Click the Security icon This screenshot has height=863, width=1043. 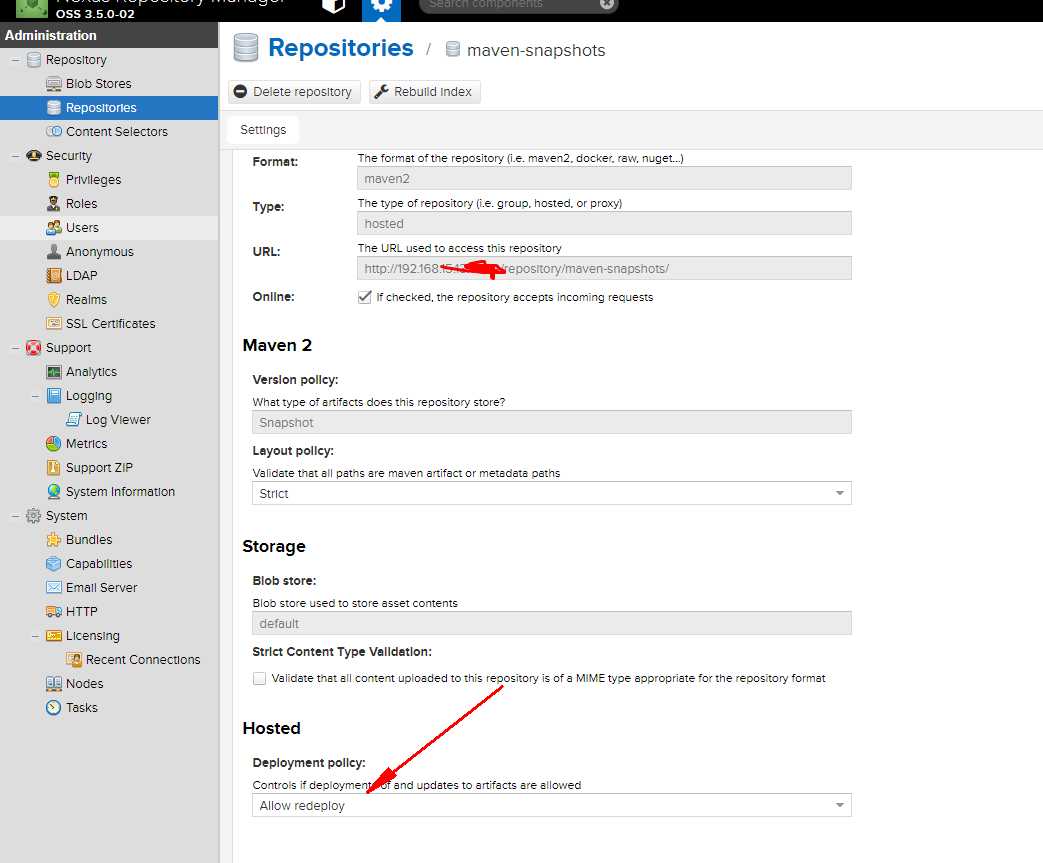(33, 156)
